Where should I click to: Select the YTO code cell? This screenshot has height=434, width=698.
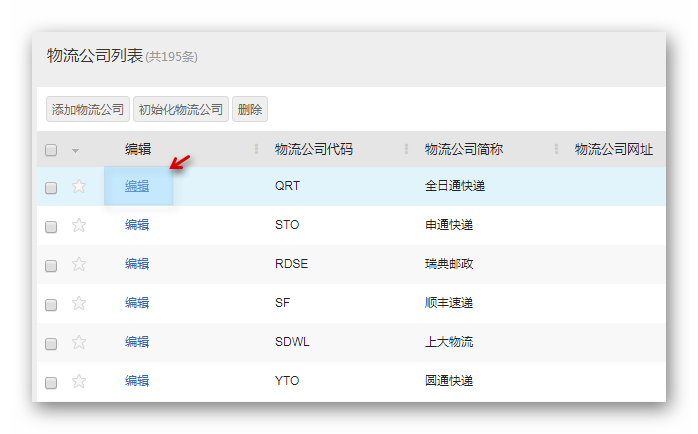(287, 381)
